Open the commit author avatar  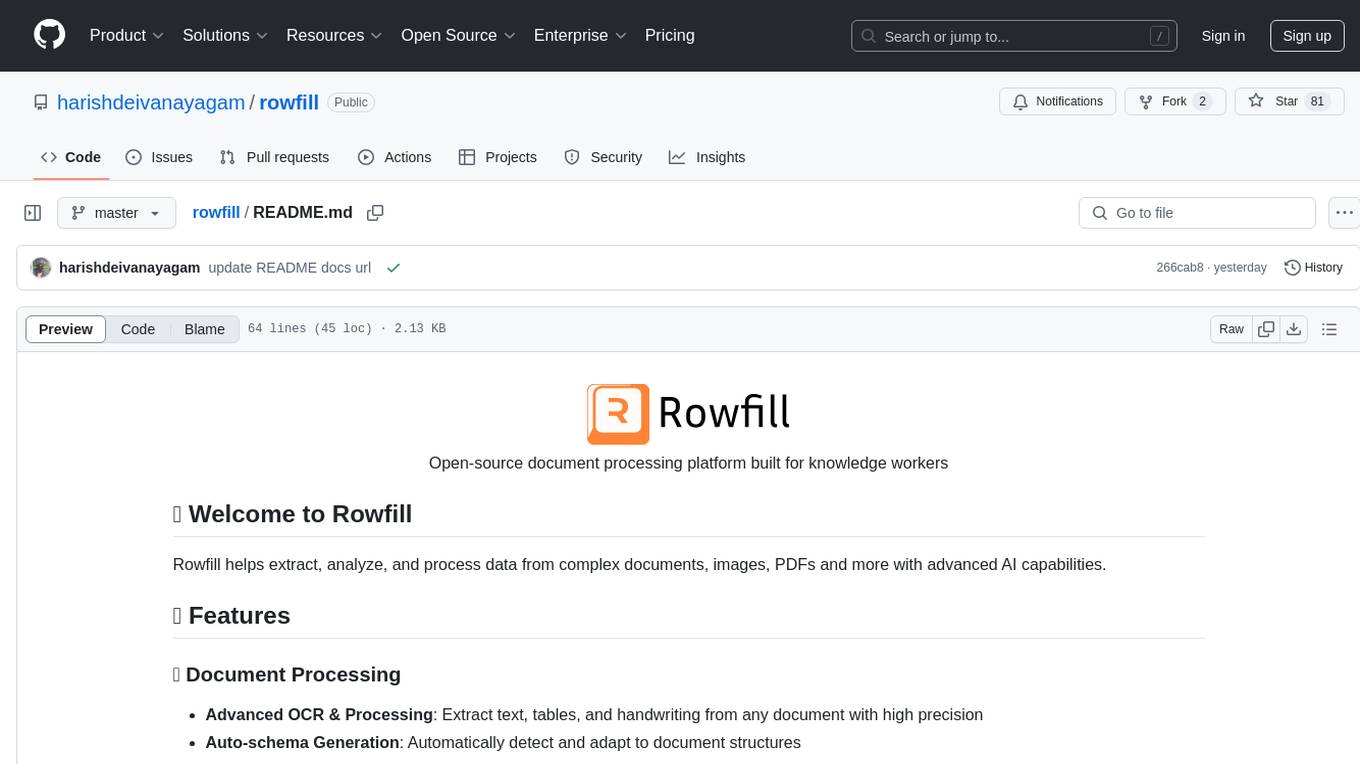click(x=41, y=268)
